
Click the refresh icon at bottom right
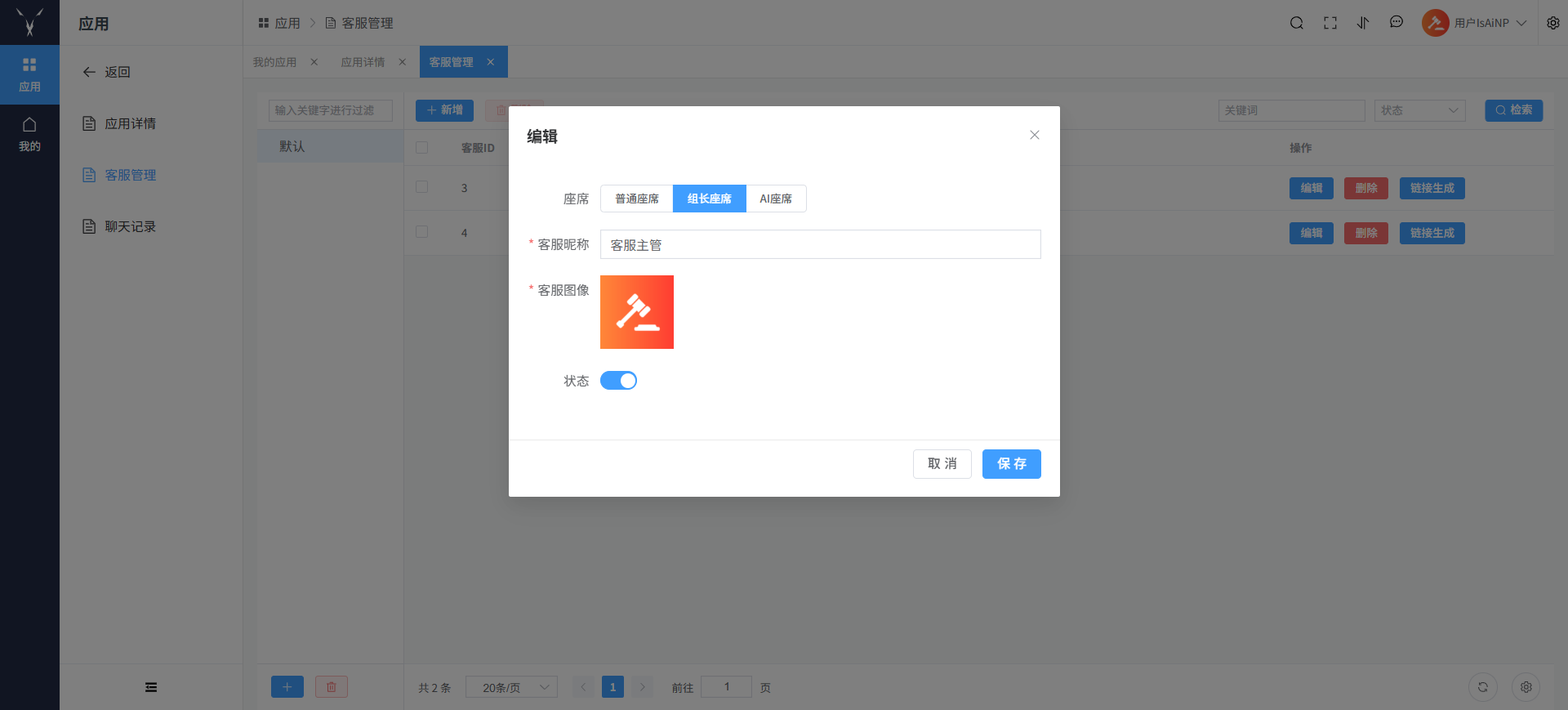pyautogui.click(x=1483, y=687)
